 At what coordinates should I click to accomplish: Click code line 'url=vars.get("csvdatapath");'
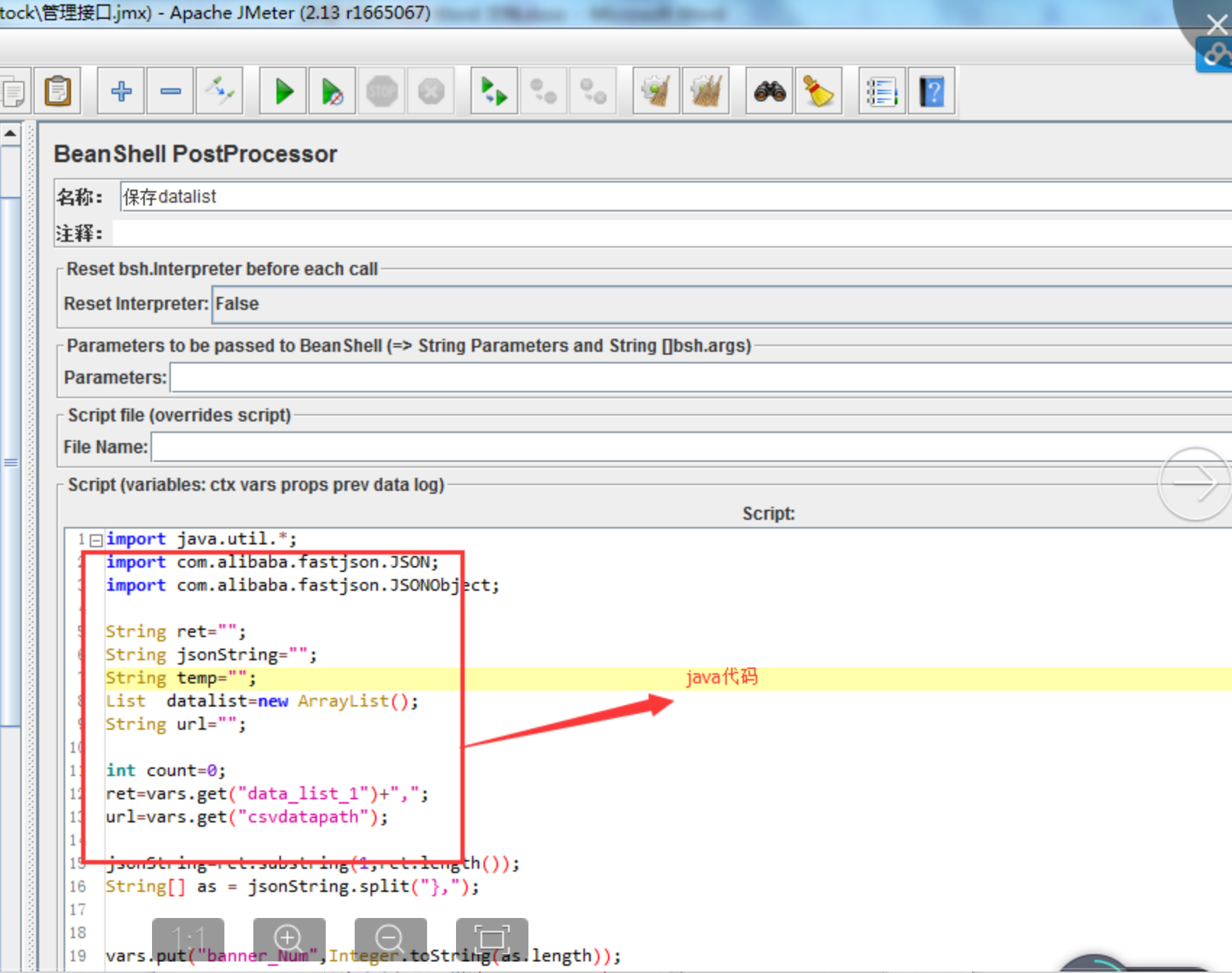coord(247,817)
